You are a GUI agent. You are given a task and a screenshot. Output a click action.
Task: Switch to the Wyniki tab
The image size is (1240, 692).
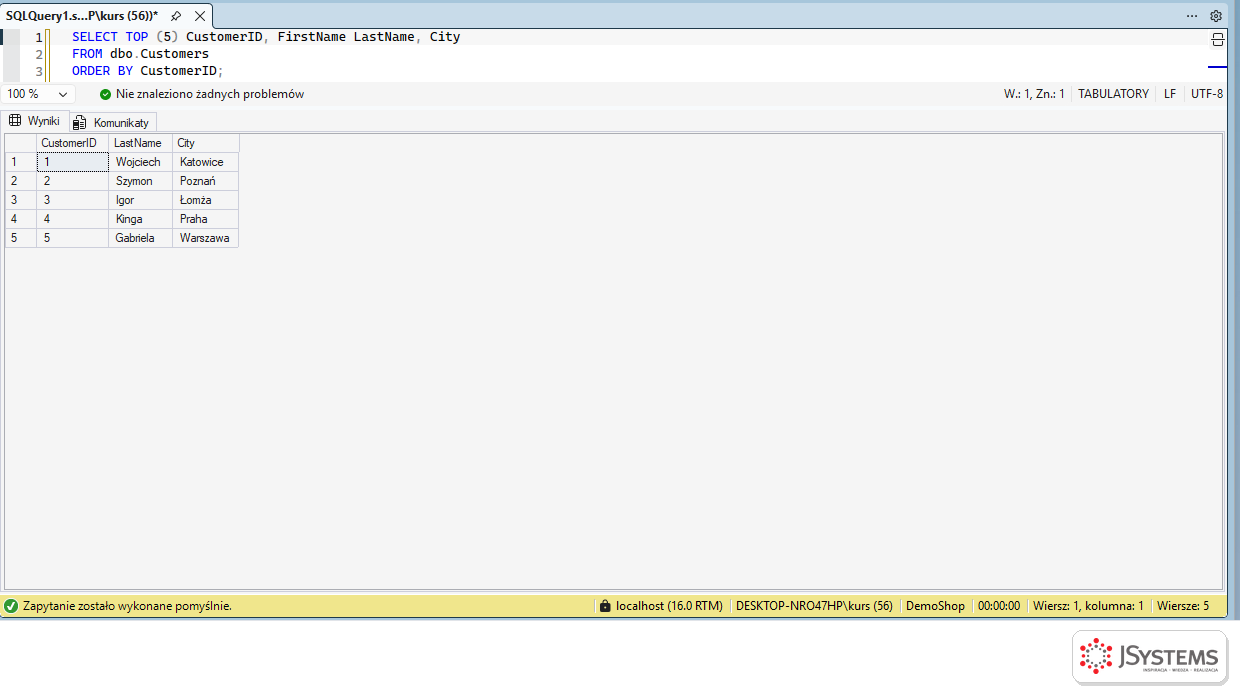click(x=35, y=121)
